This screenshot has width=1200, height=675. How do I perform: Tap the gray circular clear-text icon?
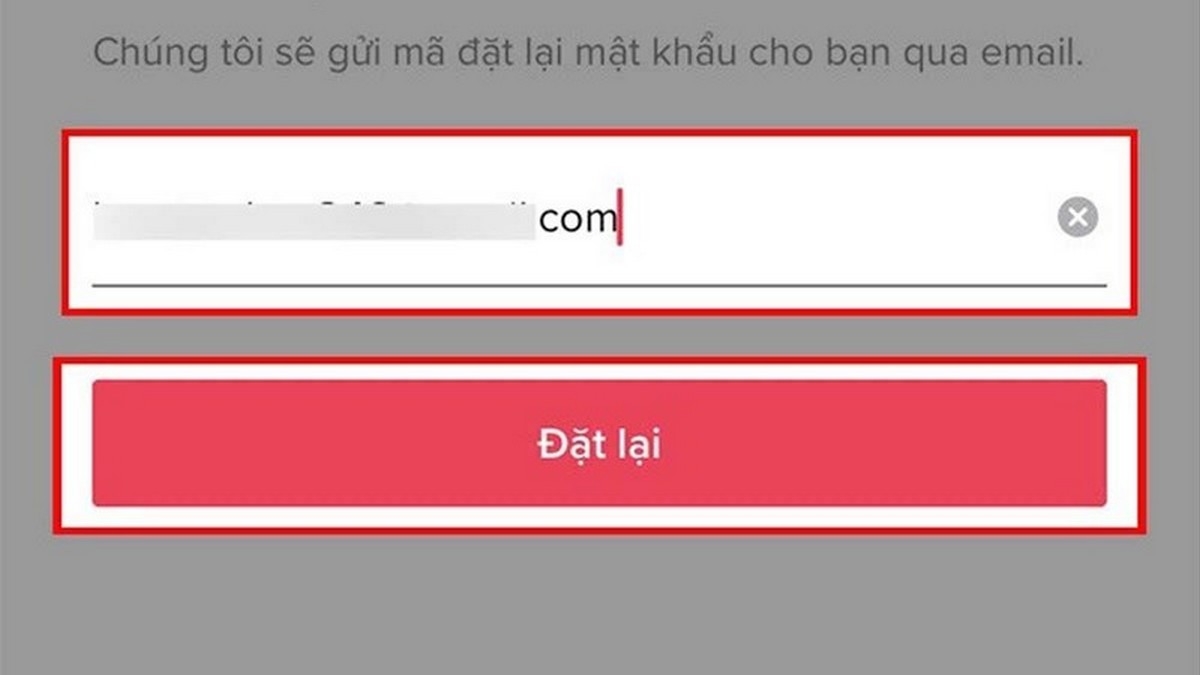pyautogui.click(x=1078, y=217)
